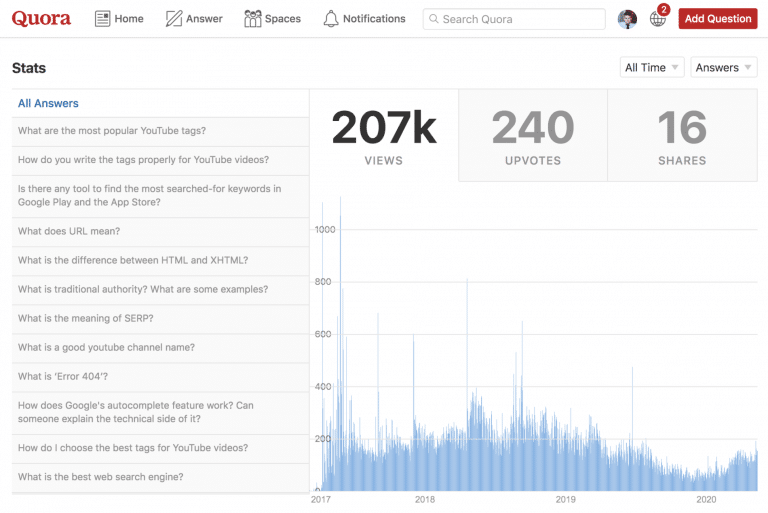Open 'Google's autocomplete feature' question
The height and width of the screenshot is (513, 768).
click(x=160, y=413)
